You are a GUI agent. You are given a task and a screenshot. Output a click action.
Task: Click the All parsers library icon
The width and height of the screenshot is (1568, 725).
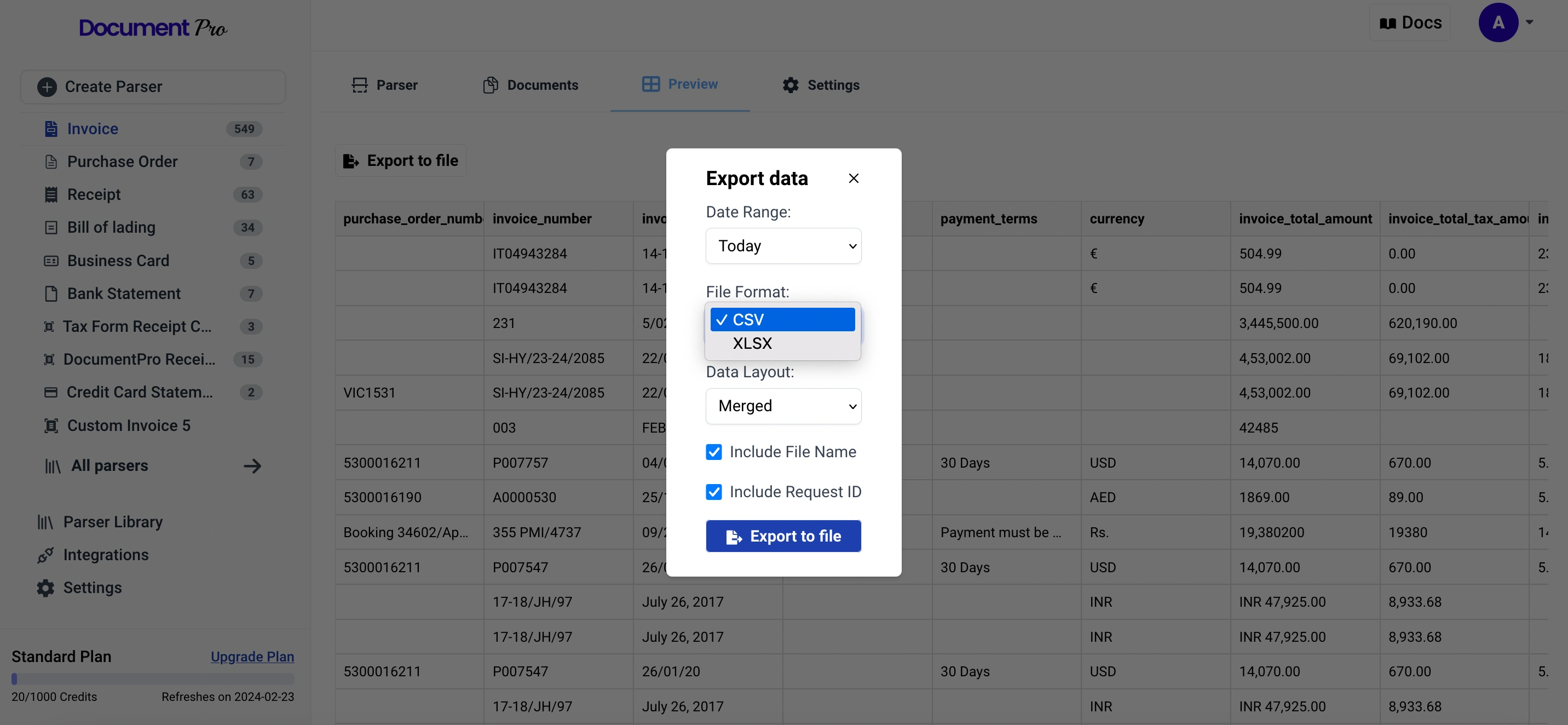coord(53,467)
